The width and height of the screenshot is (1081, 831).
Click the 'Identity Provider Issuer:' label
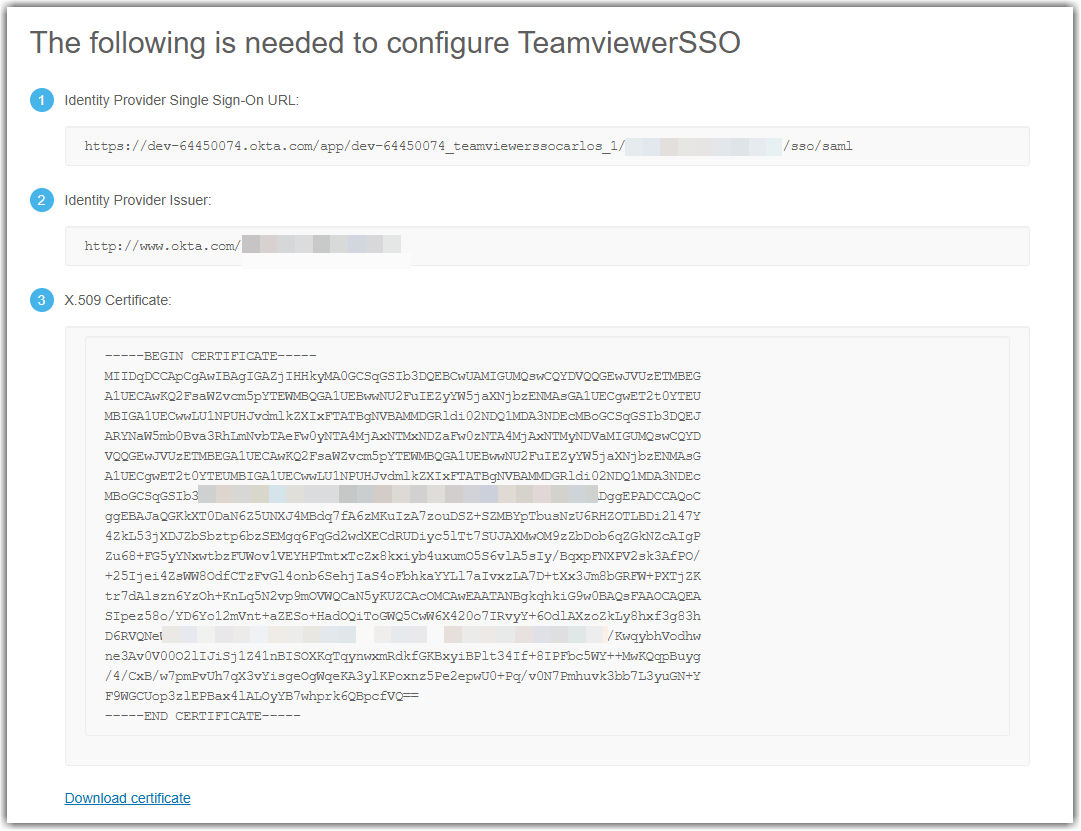pyautogui.click(x=138, y=200)
